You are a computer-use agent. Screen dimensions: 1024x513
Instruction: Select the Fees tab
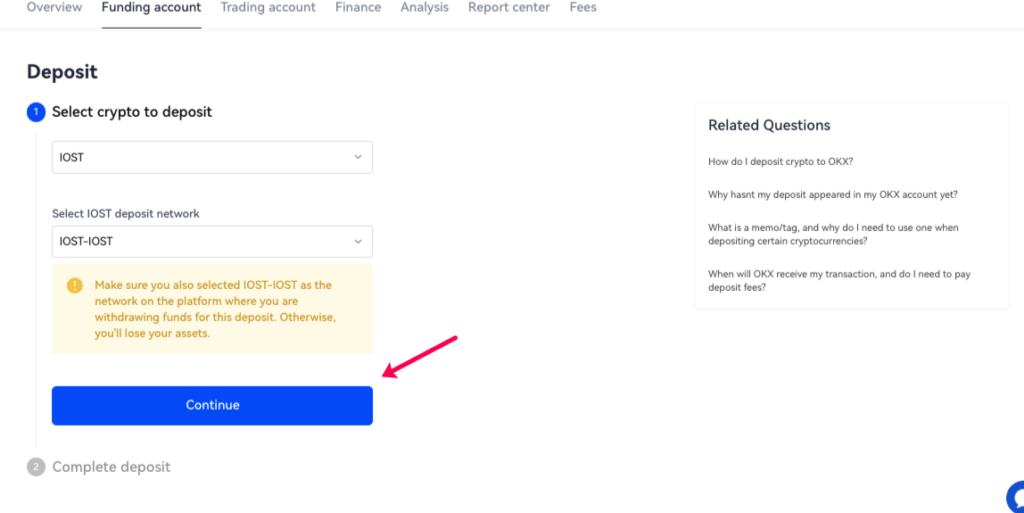pos(583,7)
